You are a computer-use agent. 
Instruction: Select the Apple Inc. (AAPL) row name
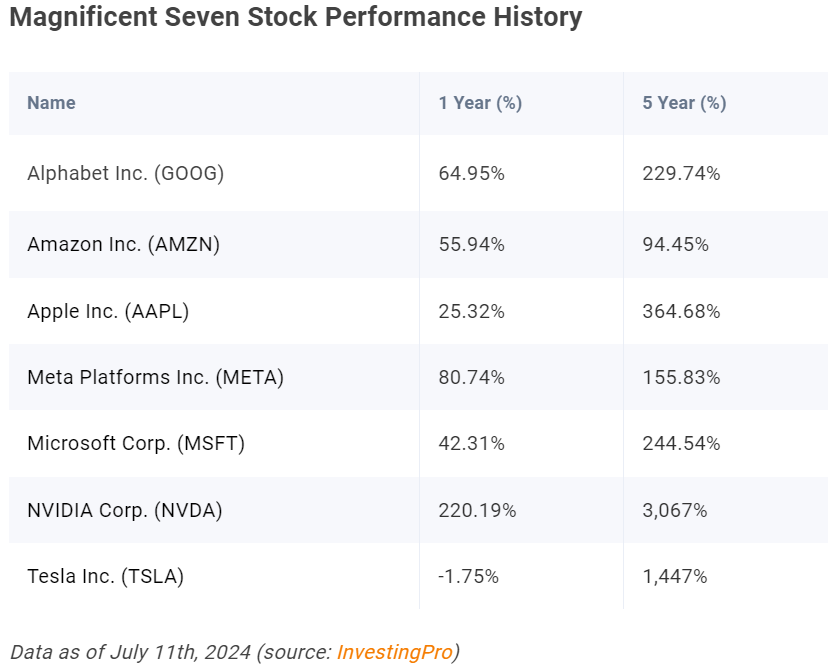coord(108,311)
